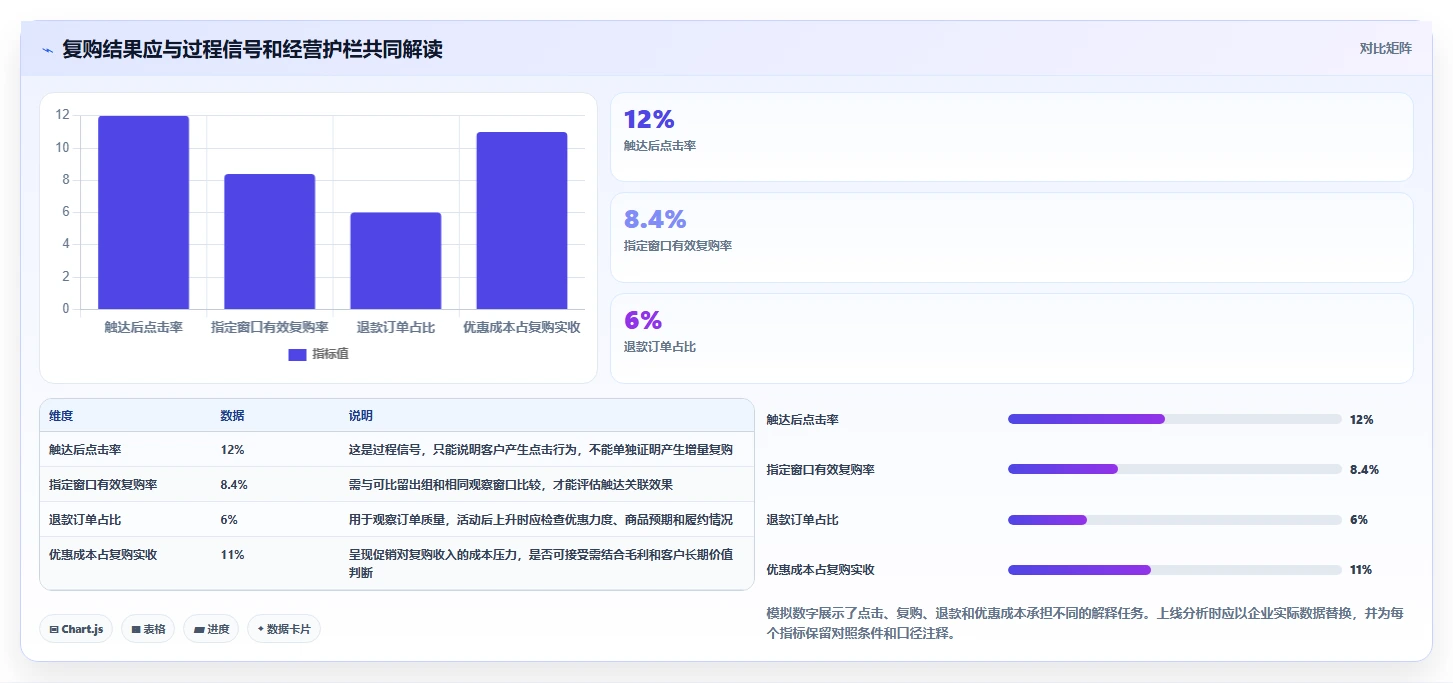Click the 6% data card value
The image size is (1453, 683).
[x=643, y=320]
